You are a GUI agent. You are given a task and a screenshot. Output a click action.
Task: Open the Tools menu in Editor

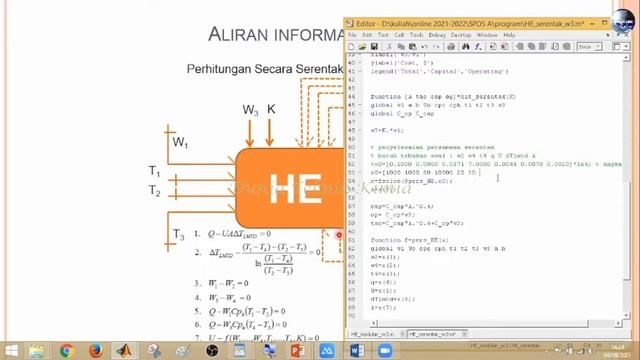pyautogui.click(x=416, y=35)
